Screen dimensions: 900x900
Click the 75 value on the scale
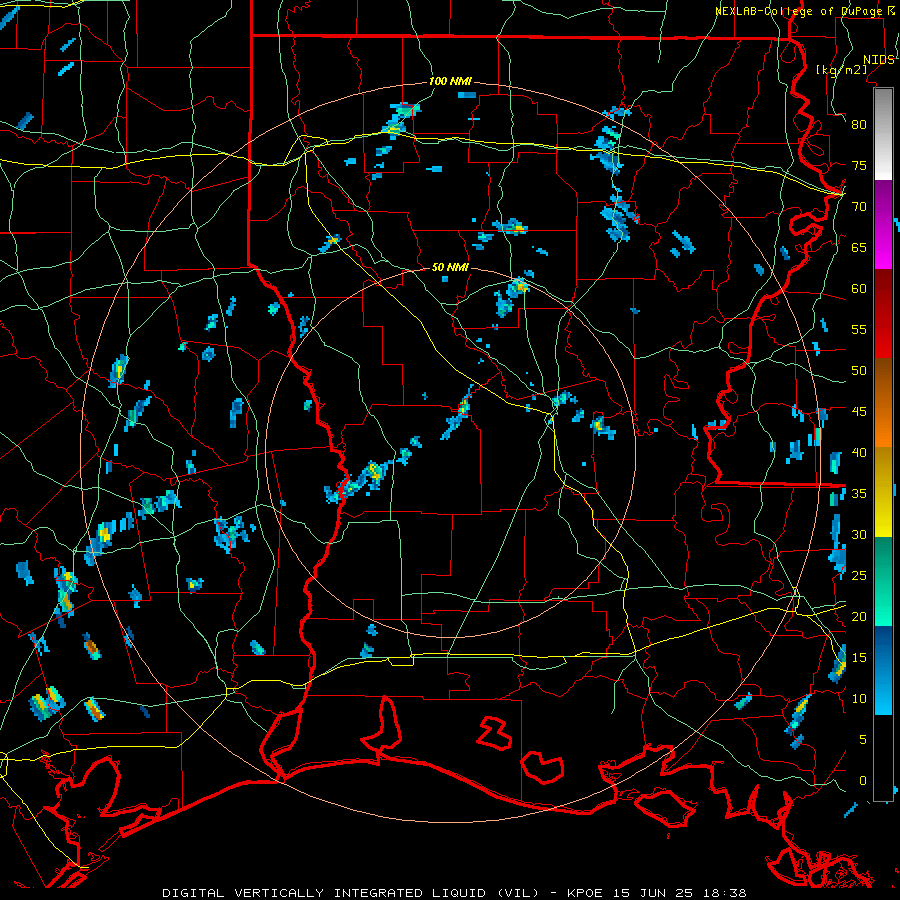pyautogui.click(x=859, y=165)
